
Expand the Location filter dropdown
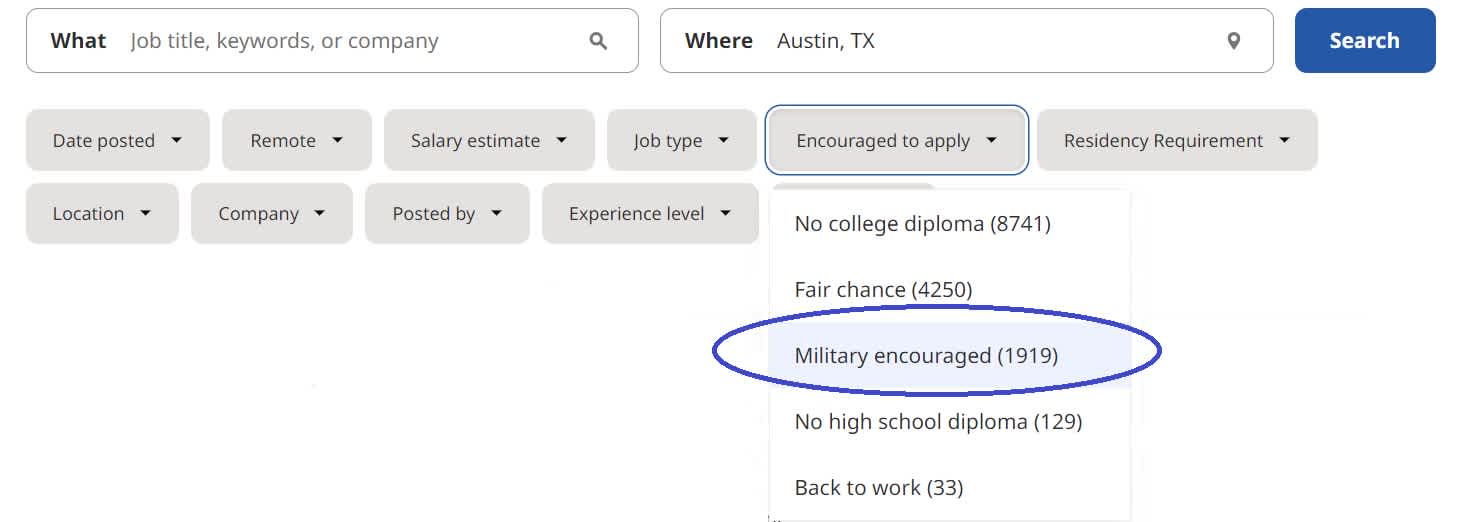pos(102,213)
